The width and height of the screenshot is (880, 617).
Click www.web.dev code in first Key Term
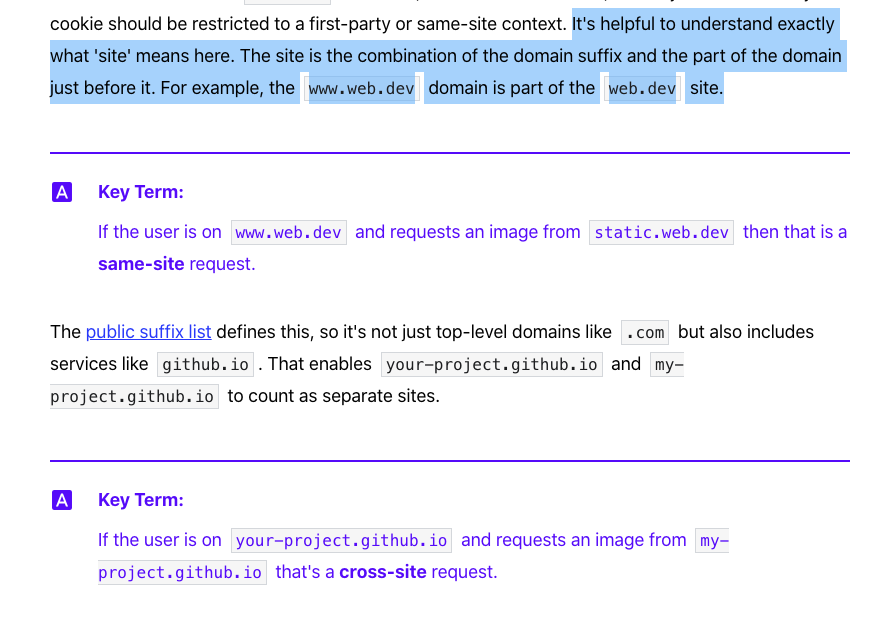[288, 232]
